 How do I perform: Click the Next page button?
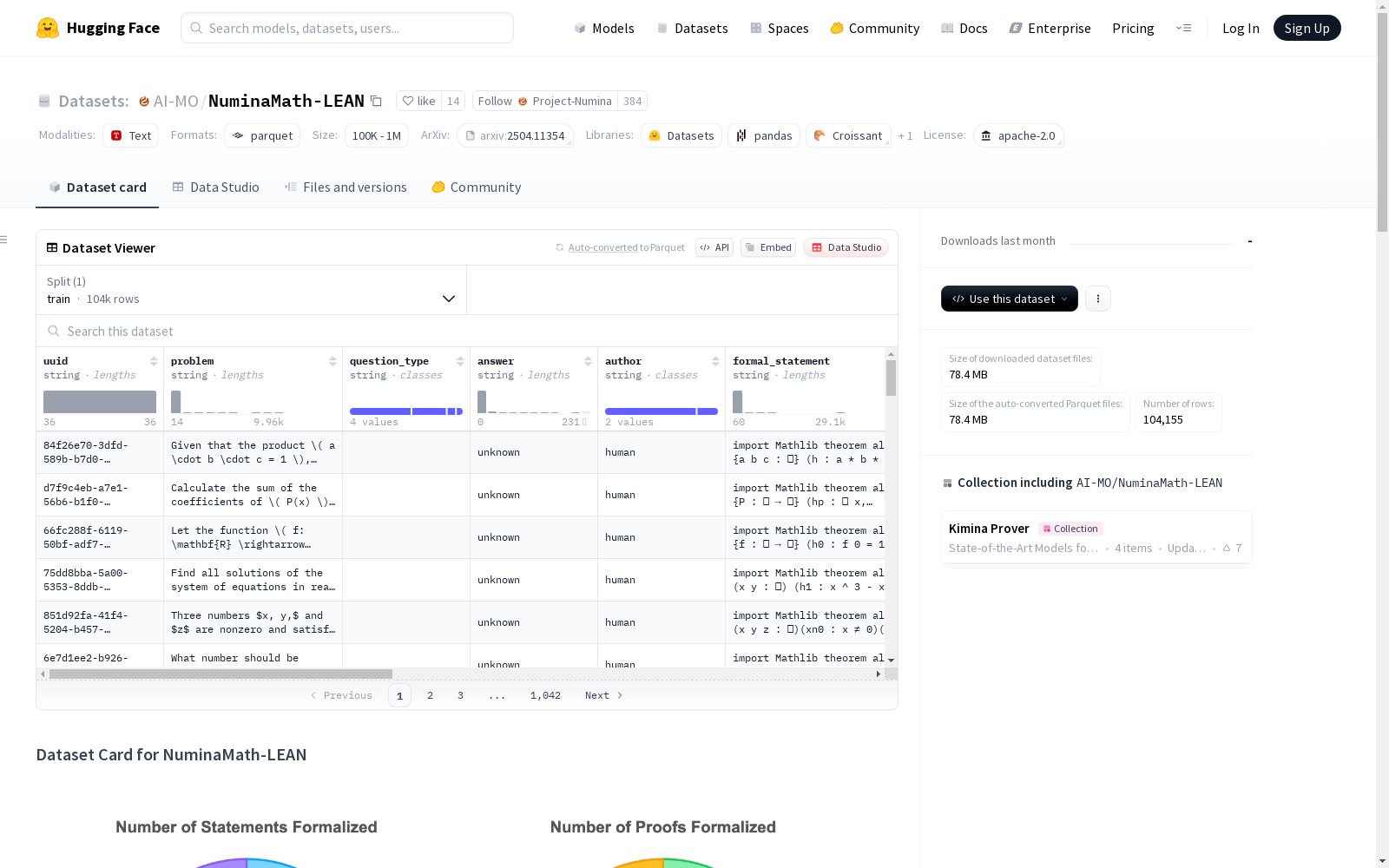(x=604, y=695)
